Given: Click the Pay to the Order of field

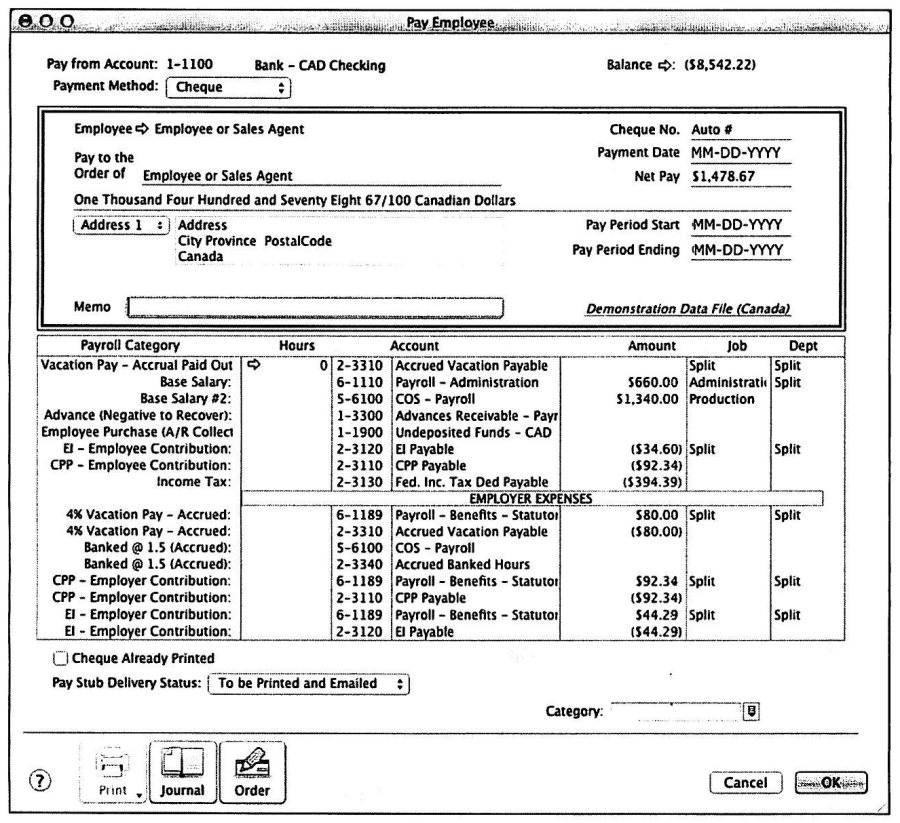Looking at the screenshot, I should (x=321, y=176).
